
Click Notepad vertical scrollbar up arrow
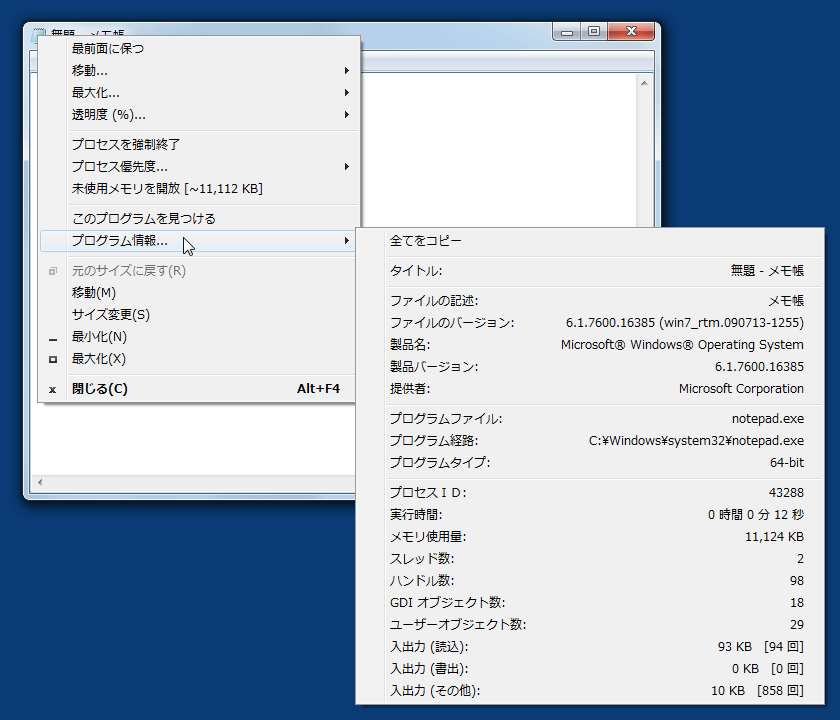[644, 83]
